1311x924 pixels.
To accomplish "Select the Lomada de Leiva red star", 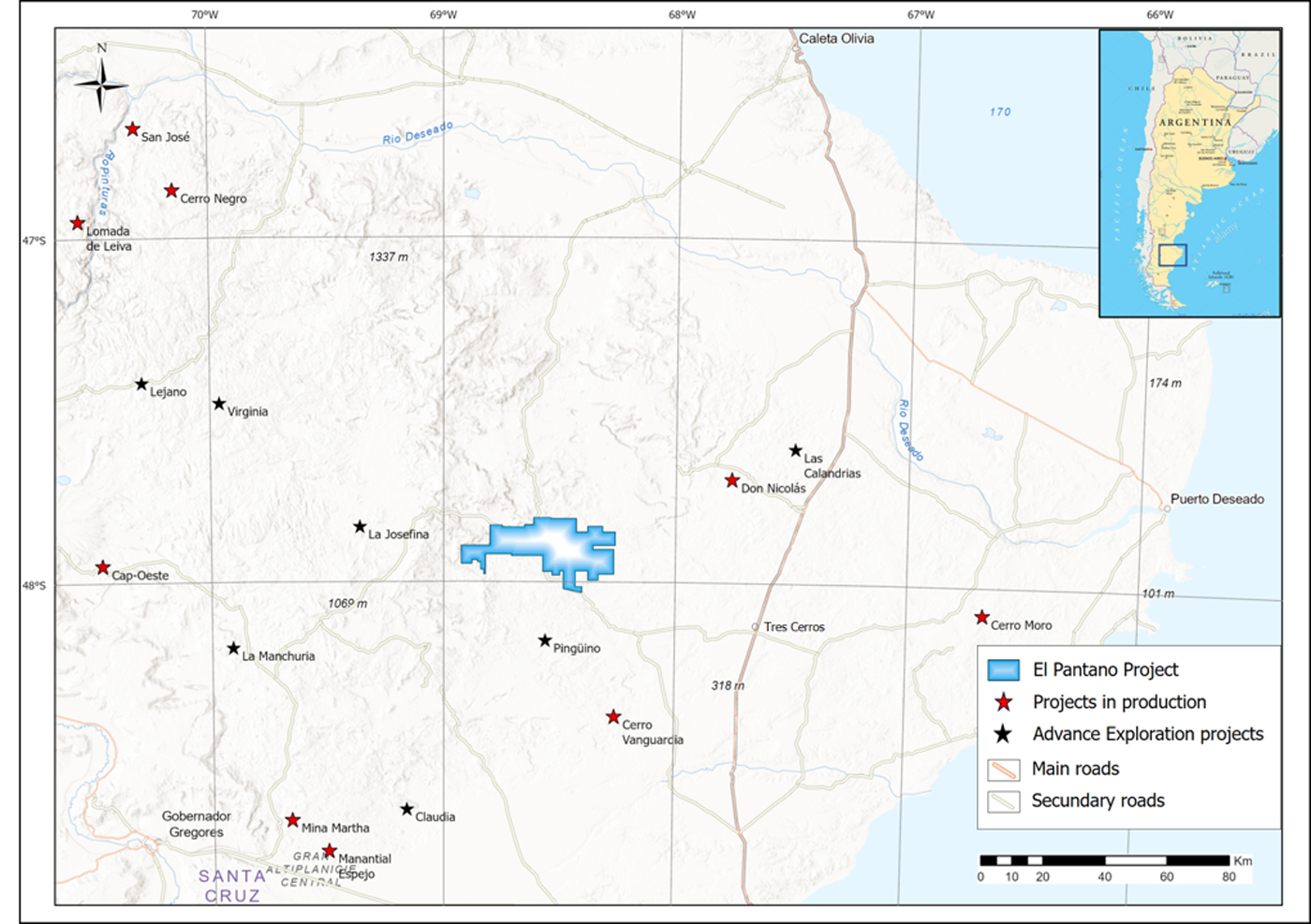I will [78, 224].
